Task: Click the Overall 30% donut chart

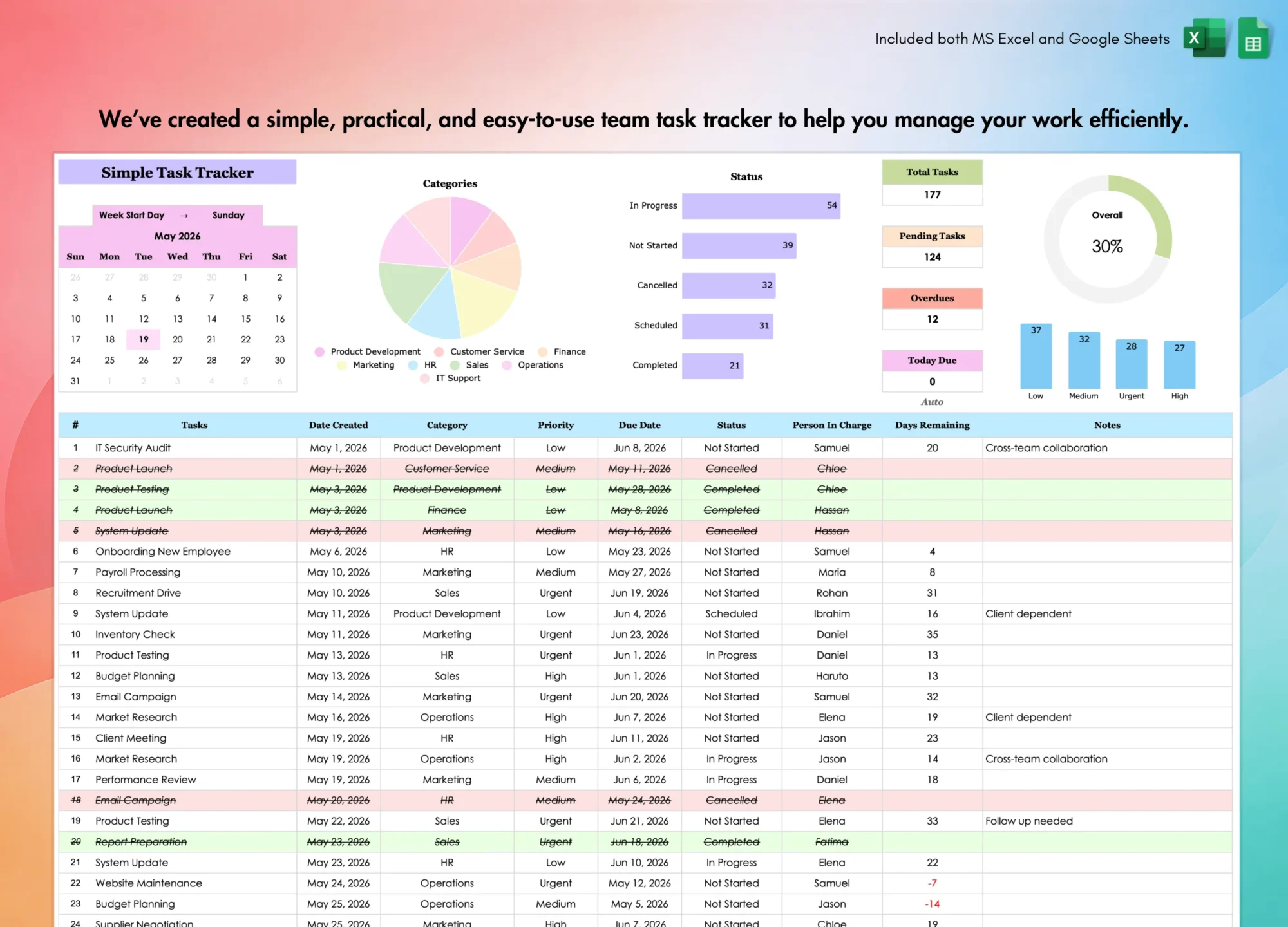Action: [x=1108, y=239]
